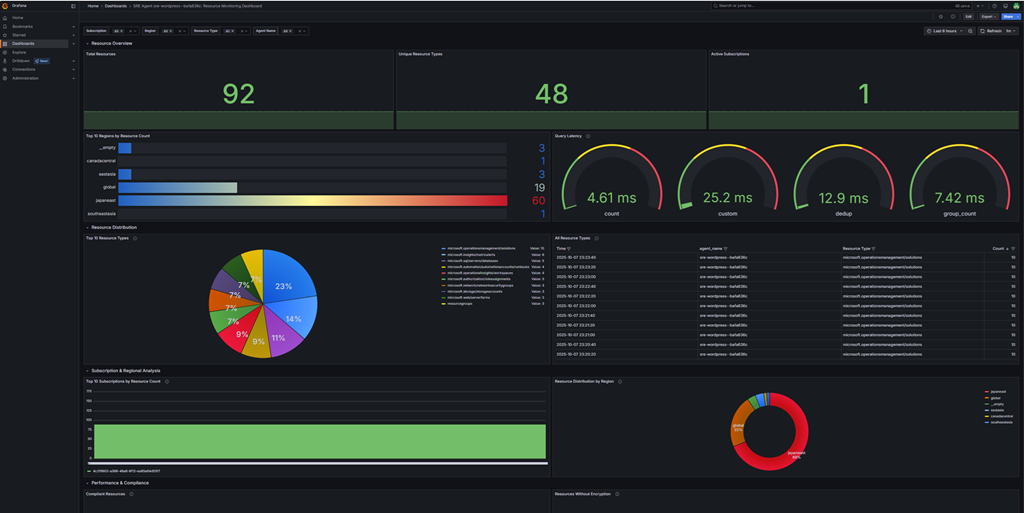Image resolution: width=1024 pixels, height=513 pixels.
Task: Collapse the Resource Overview row
Action: [x=87, y=44]
